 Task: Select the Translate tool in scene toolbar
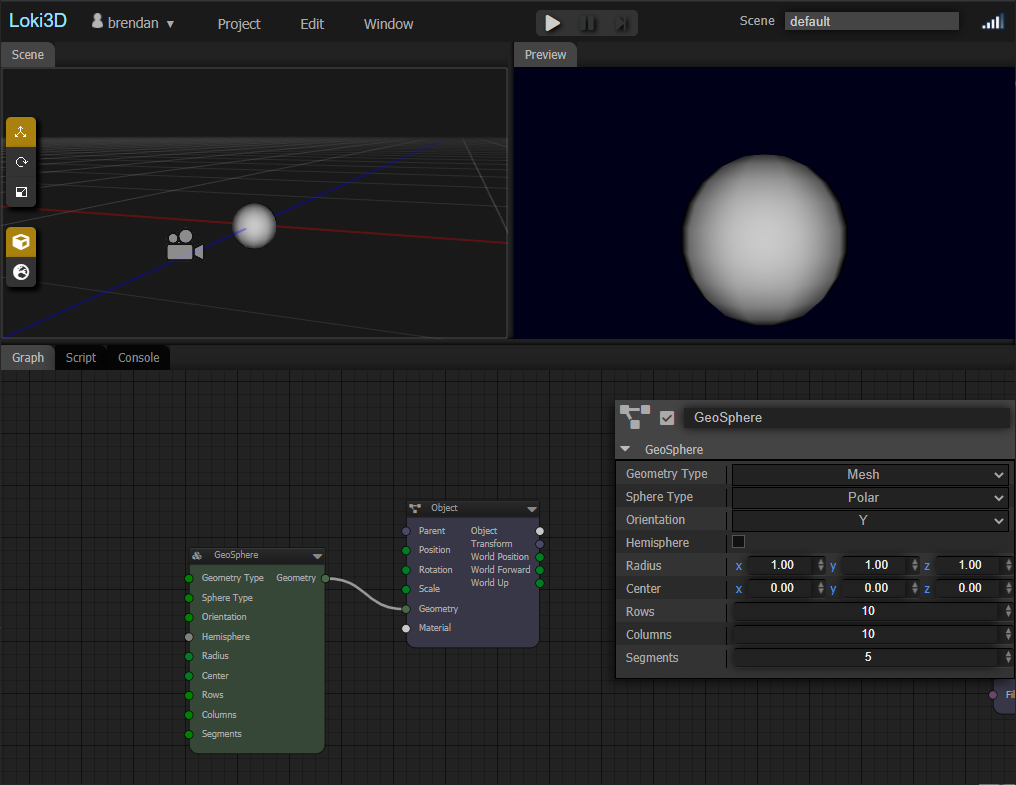20,131
